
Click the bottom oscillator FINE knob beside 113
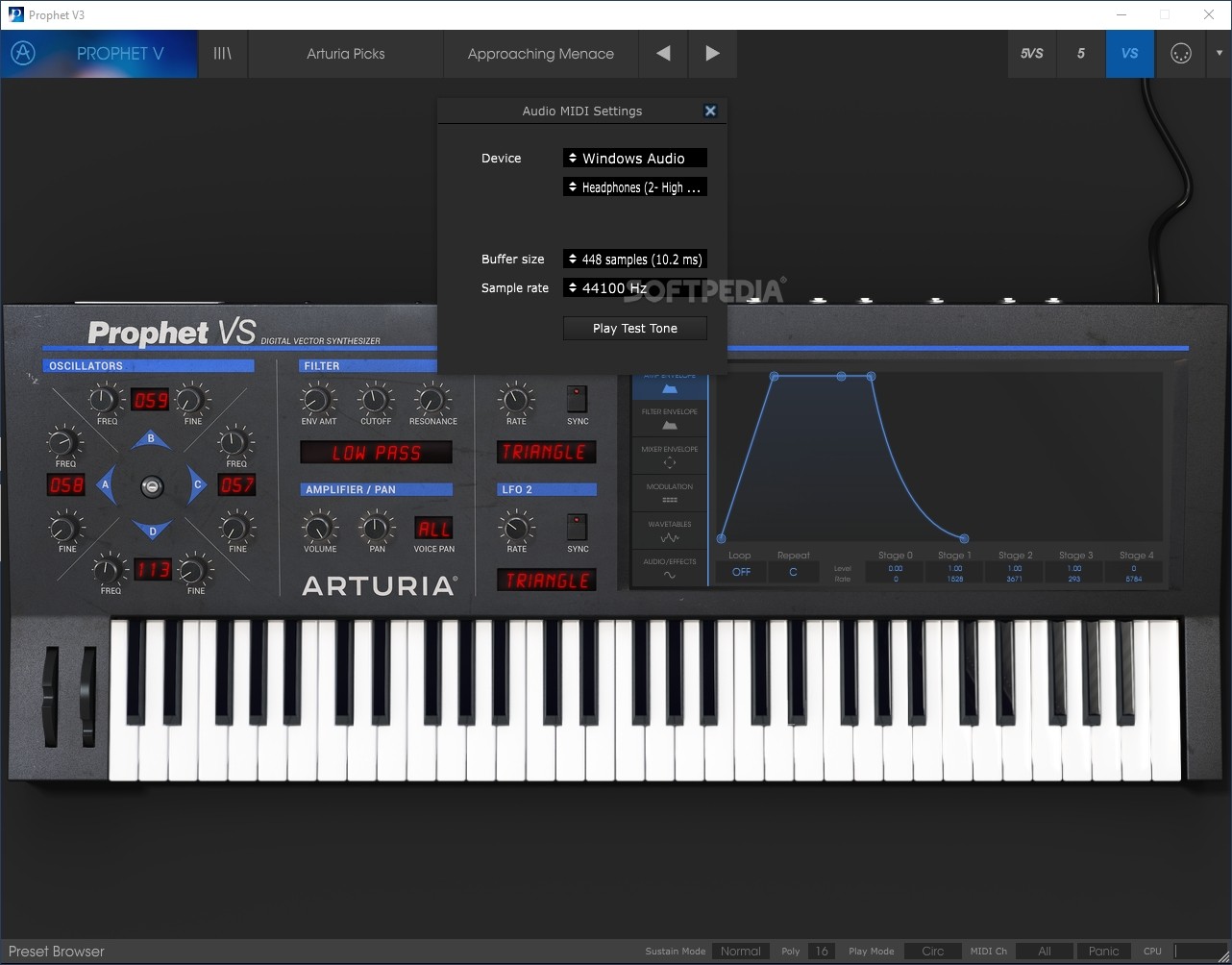pyautogui.click(x=195, y=569)
